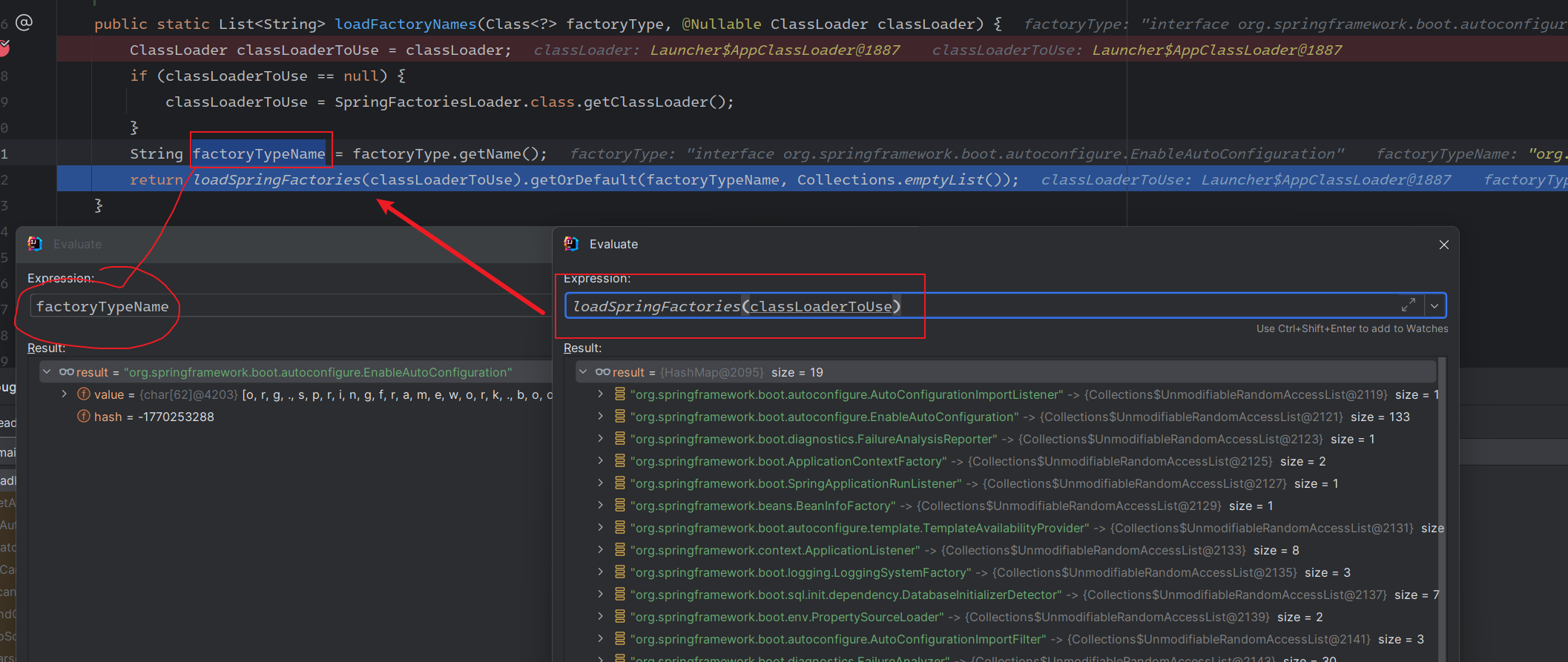
Task: Expand the EnableAutoConfiguration map entry
Action: pos(601,417)
